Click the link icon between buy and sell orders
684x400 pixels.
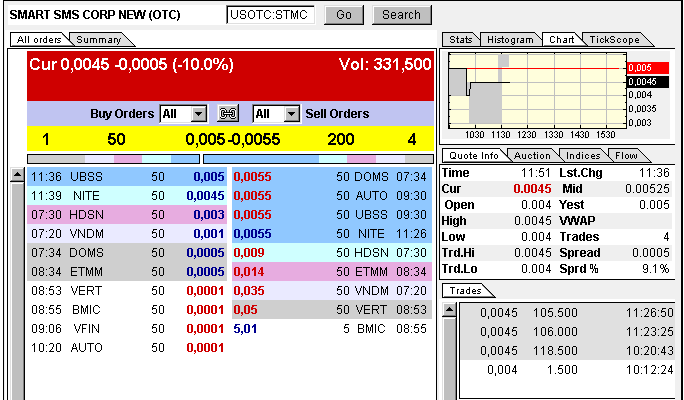(228, 114)
